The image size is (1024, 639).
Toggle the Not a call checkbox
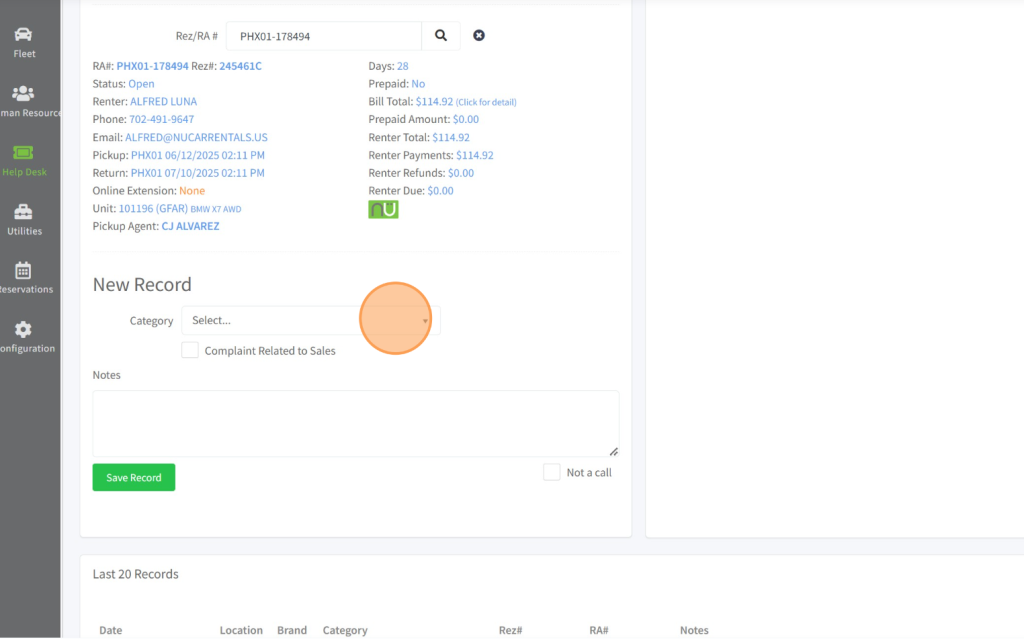pos(552,472)
